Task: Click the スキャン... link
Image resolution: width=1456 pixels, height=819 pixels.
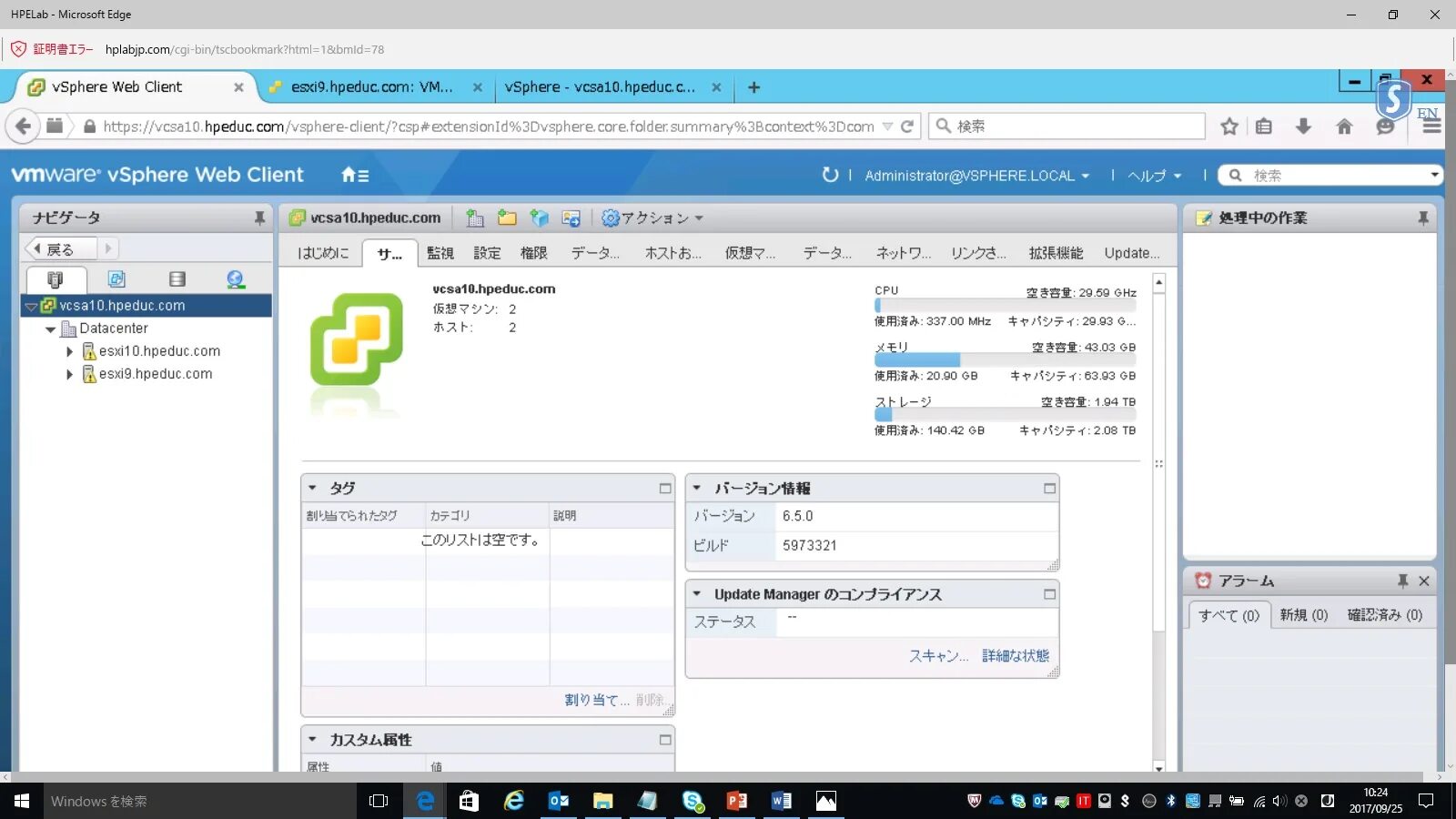Action: 938,656
